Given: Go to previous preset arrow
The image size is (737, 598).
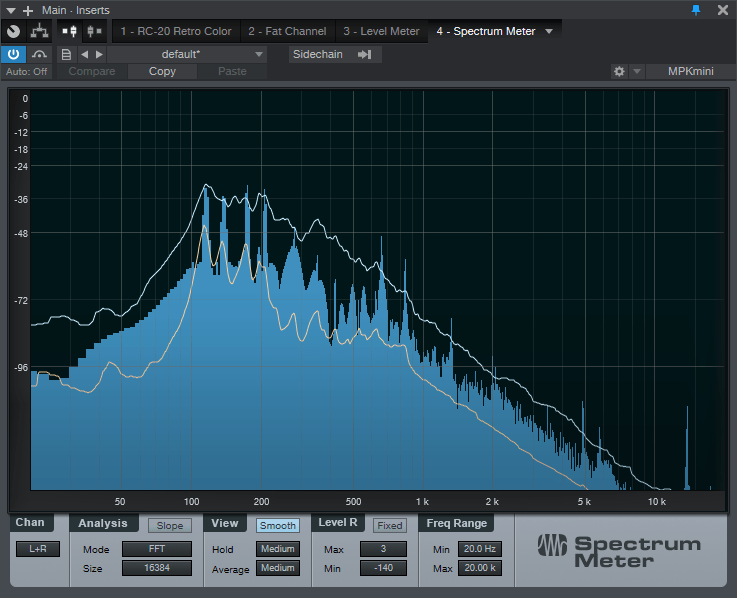Looking at the screenshot, I should point(84,54).
